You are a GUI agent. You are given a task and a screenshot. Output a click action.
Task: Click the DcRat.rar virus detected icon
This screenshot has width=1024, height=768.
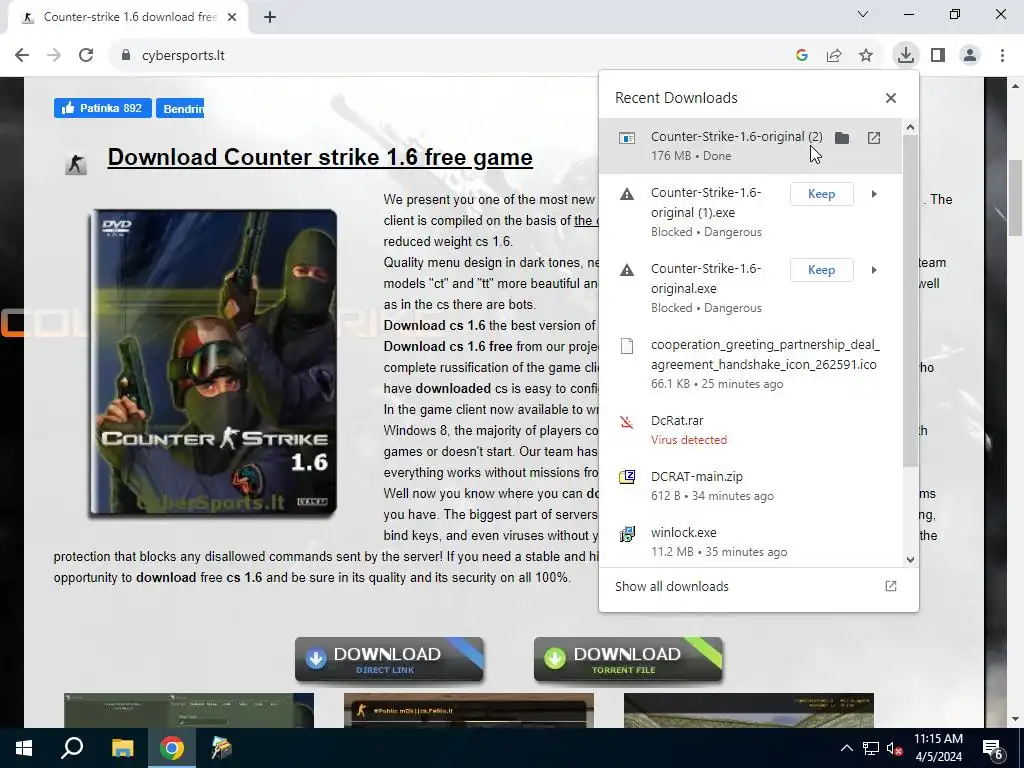tap(627, 422)
